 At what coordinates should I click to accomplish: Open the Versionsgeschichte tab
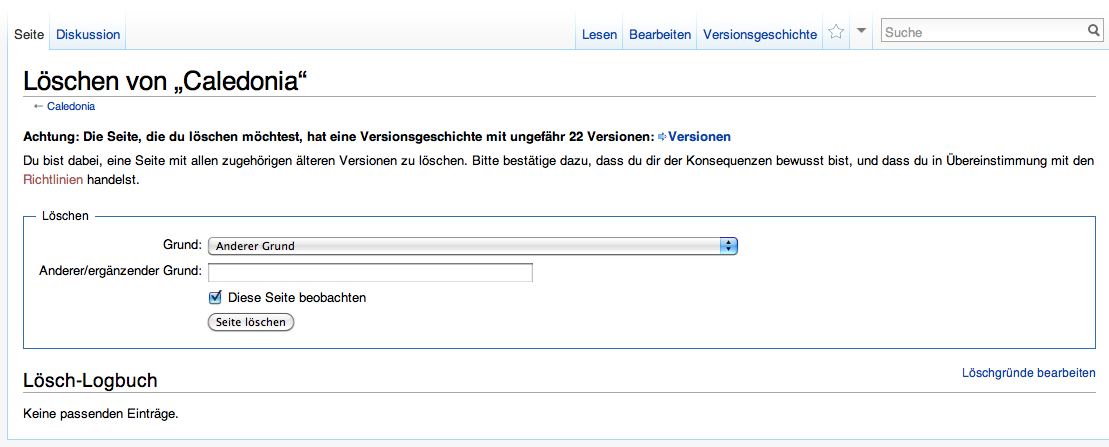760,34
